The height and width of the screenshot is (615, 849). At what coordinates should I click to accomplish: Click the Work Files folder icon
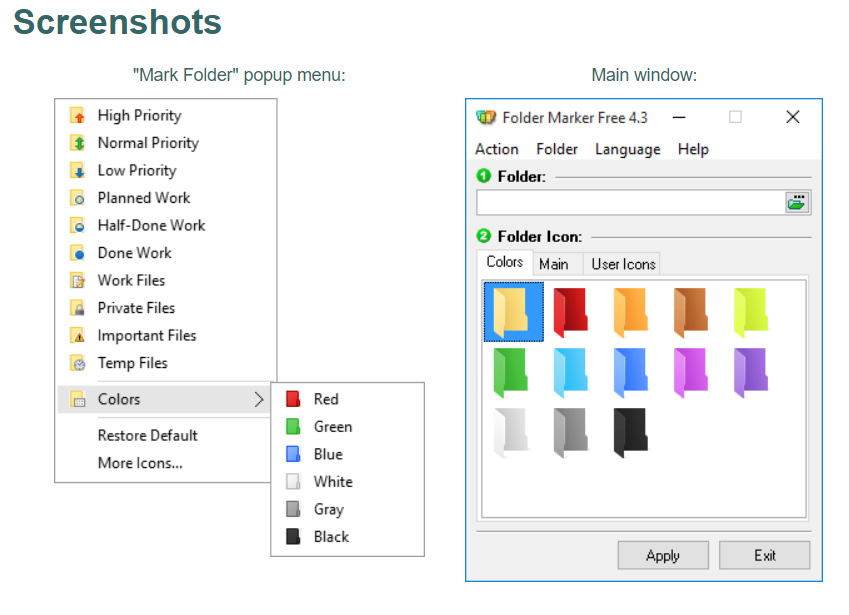coord(78,280)
